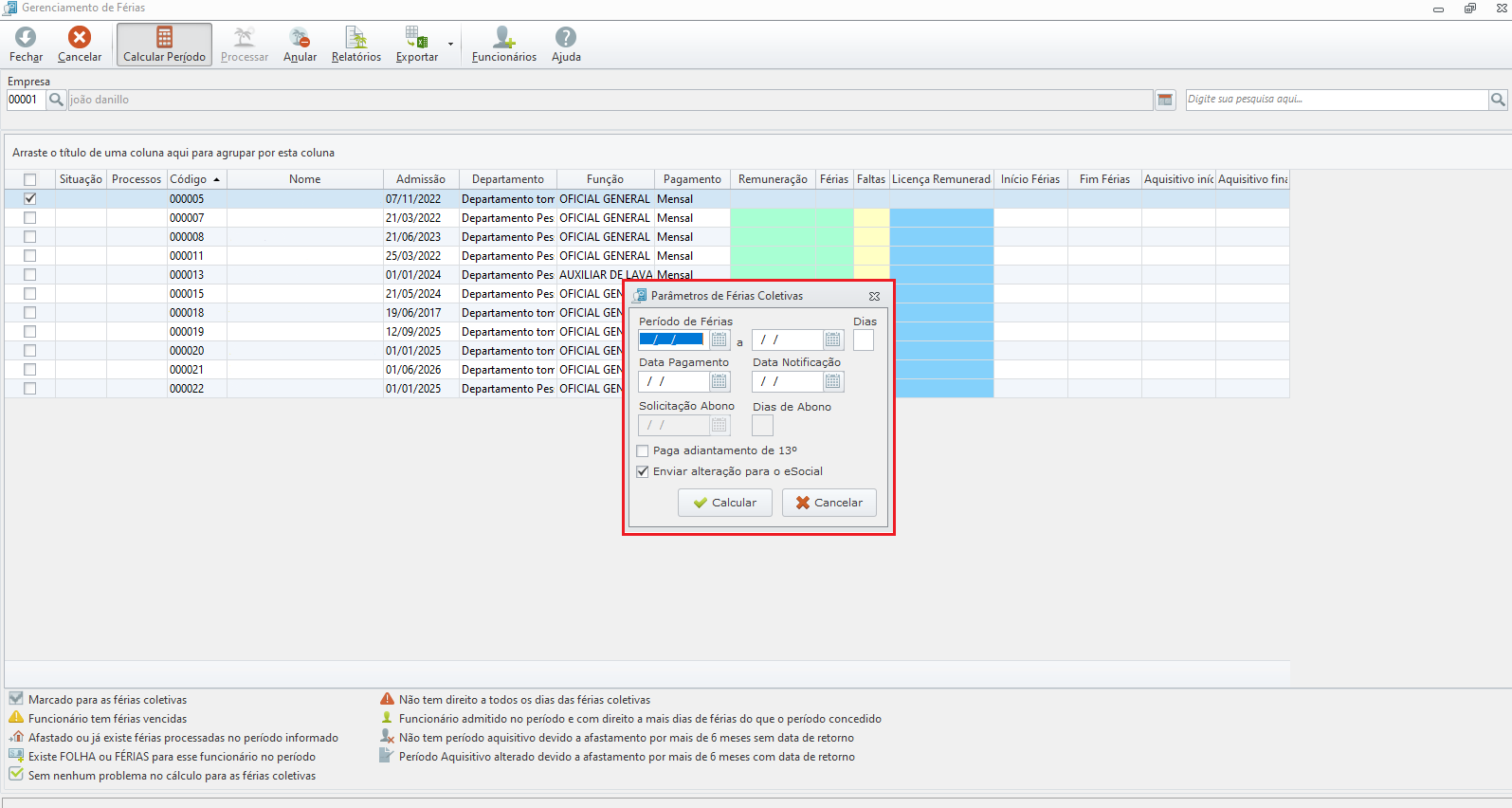Viewport: 1512px width, 808px height.
Task: Click the Cancelar button in the dialog
Action: [x=829, y=503]
